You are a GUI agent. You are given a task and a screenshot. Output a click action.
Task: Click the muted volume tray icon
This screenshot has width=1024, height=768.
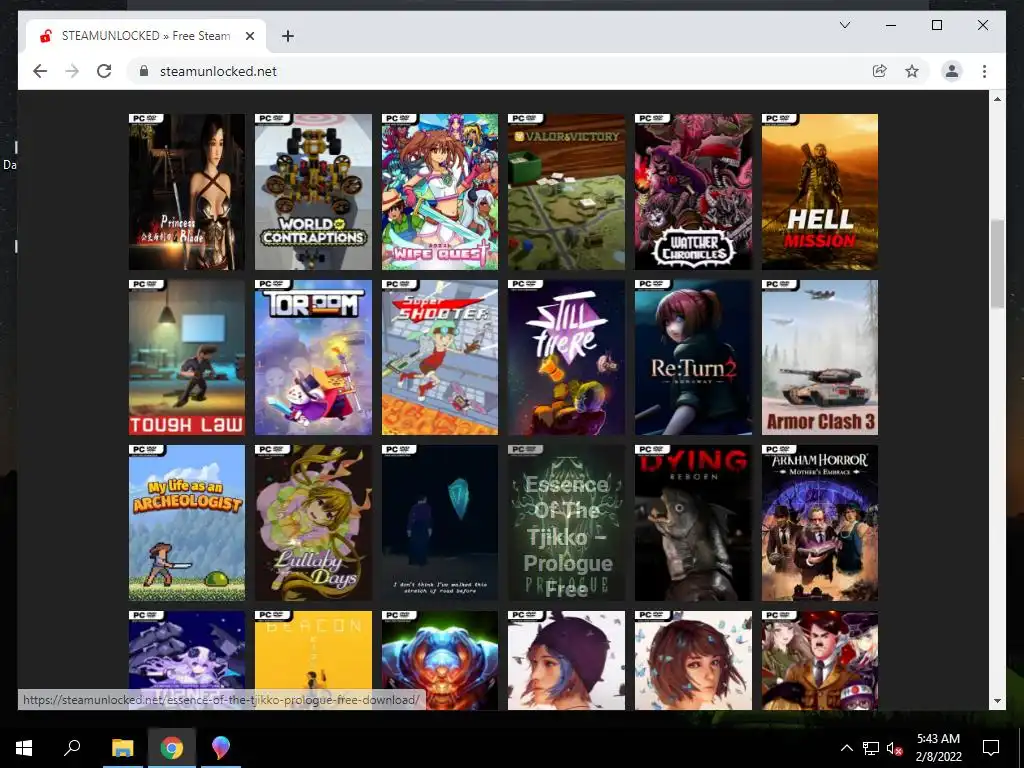895,748
